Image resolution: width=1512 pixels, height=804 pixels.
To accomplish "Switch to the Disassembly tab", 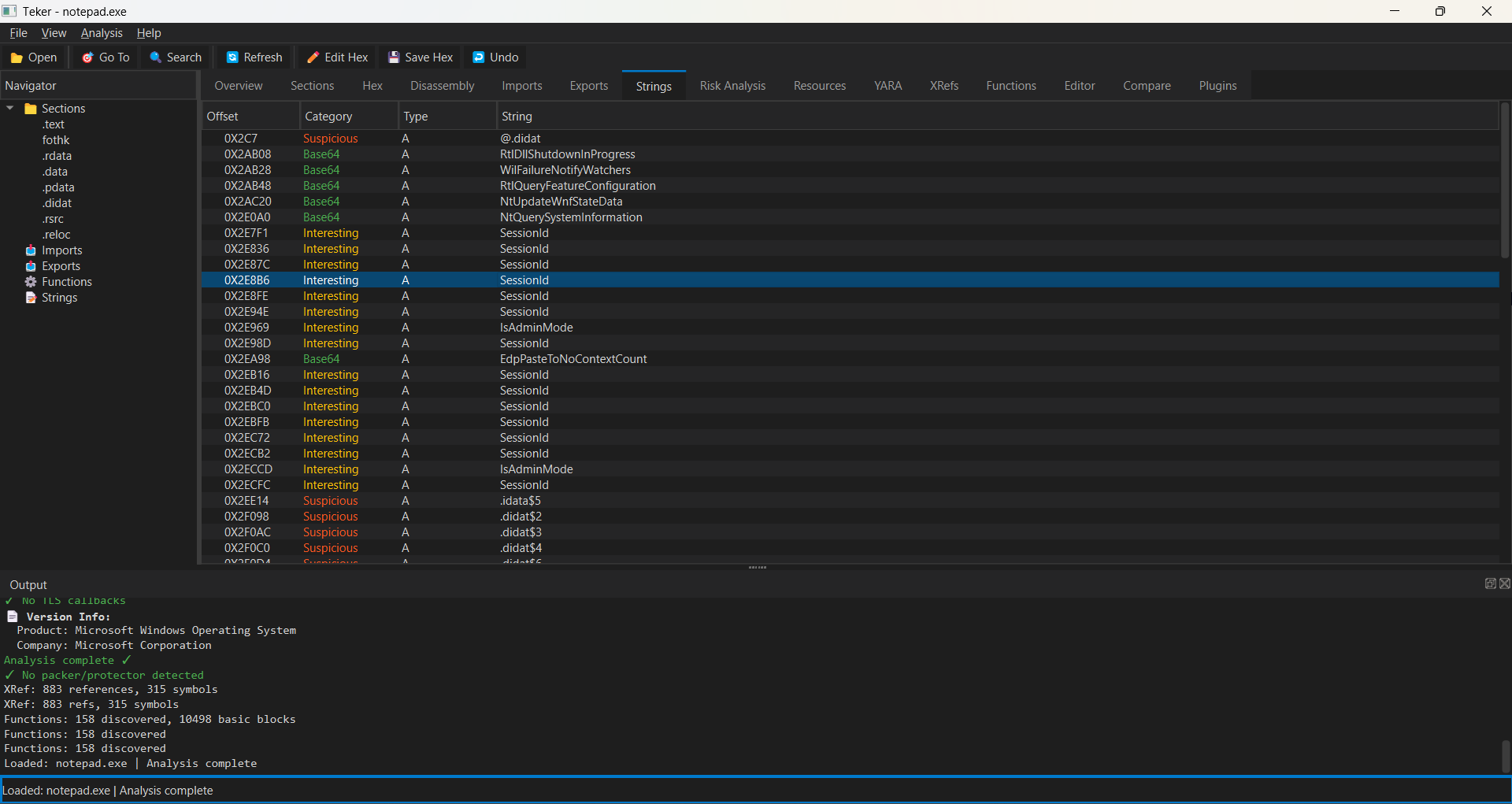I will point(442,86).
